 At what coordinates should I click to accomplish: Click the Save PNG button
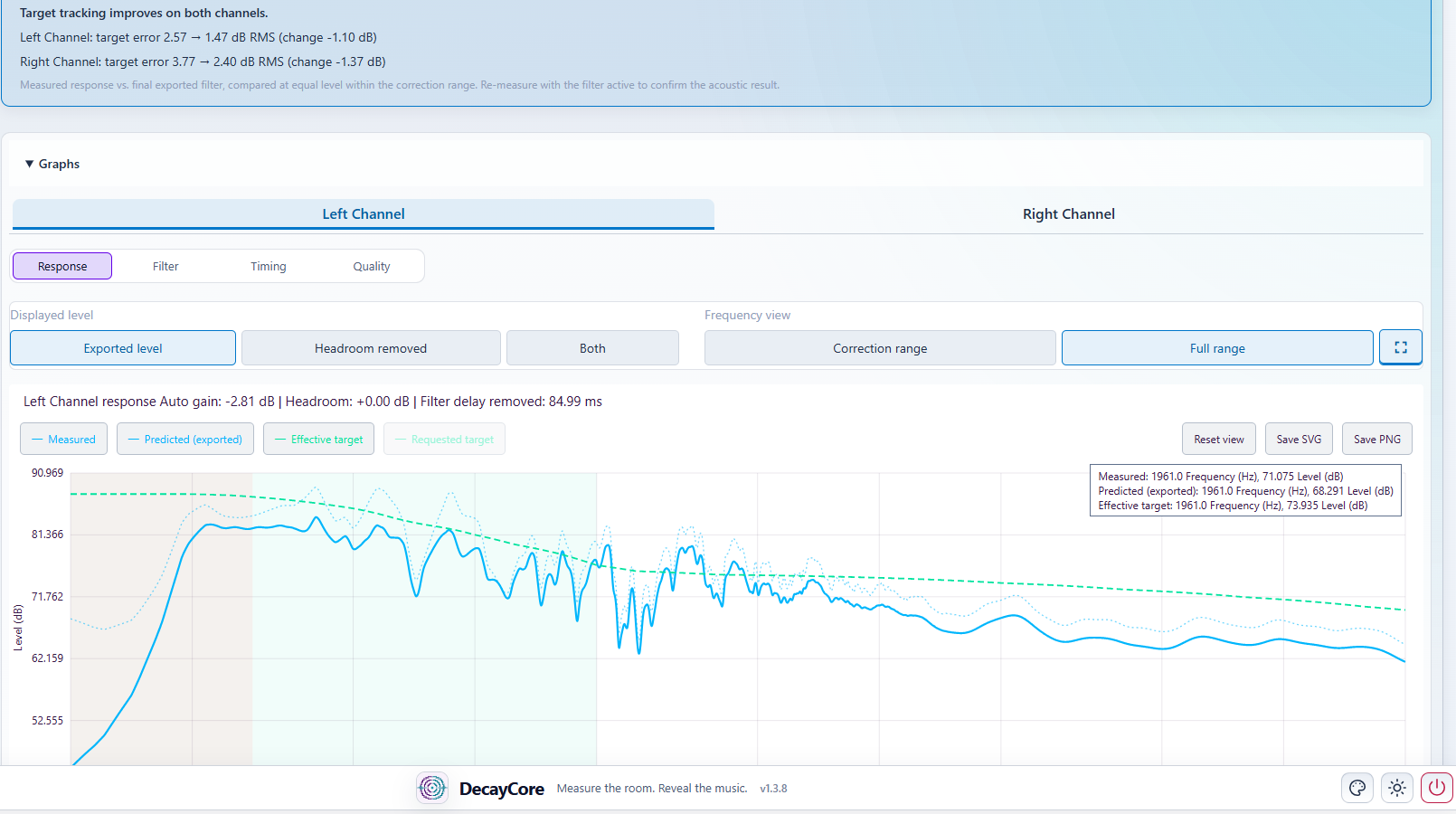(x=1376, y=440)
